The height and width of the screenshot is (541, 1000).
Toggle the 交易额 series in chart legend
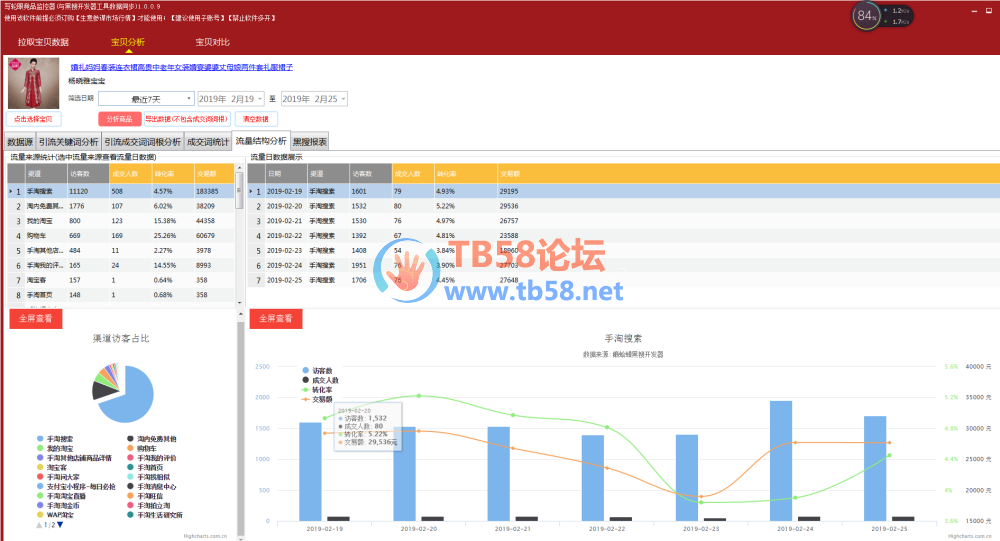click(x=317, y=399)
